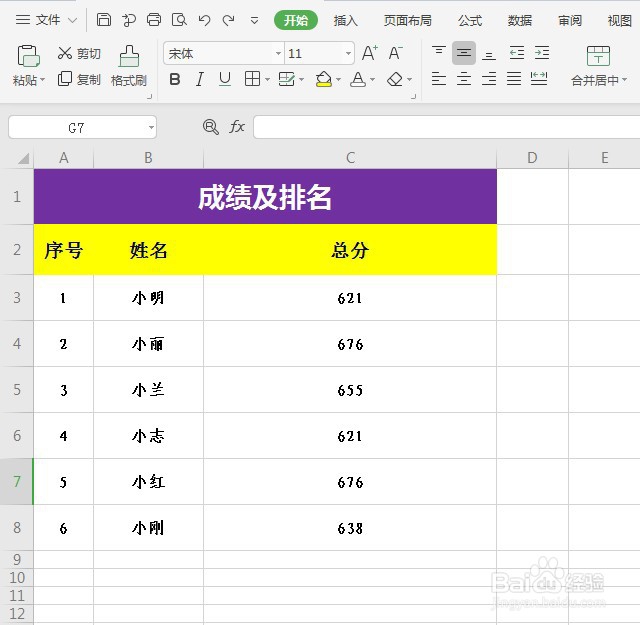Click the cell style table icon
The height and width of the screenshot is (625, 640).
(287, 79)
